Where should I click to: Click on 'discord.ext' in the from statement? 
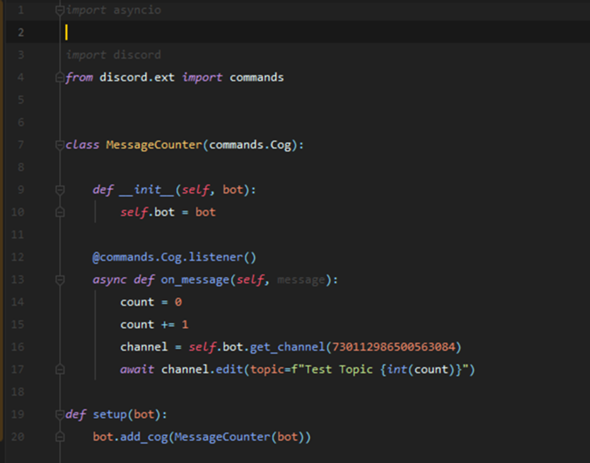point(137,78)
